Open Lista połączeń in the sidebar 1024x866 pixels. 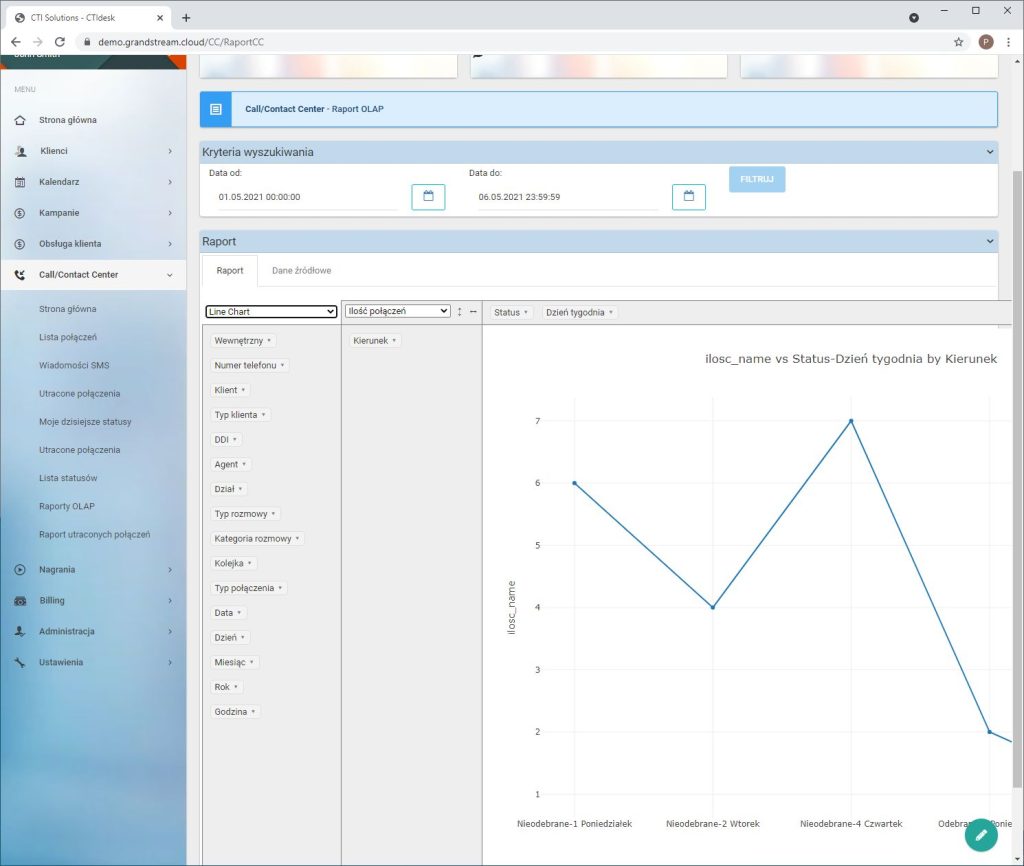click(68, 337)
